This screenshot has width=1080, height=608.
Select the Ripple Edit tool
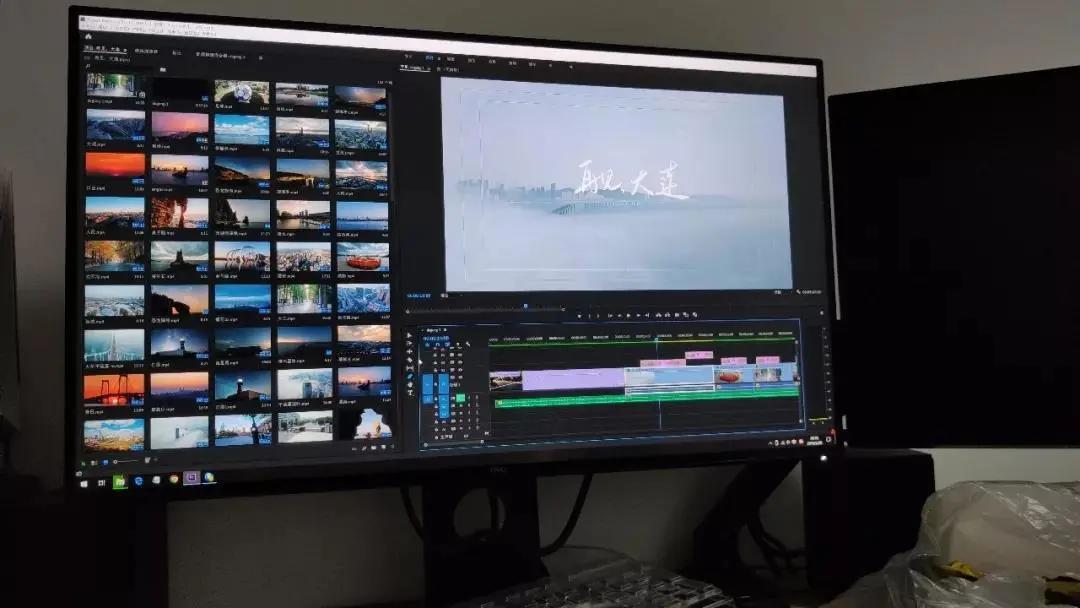(x=408, y=352)
